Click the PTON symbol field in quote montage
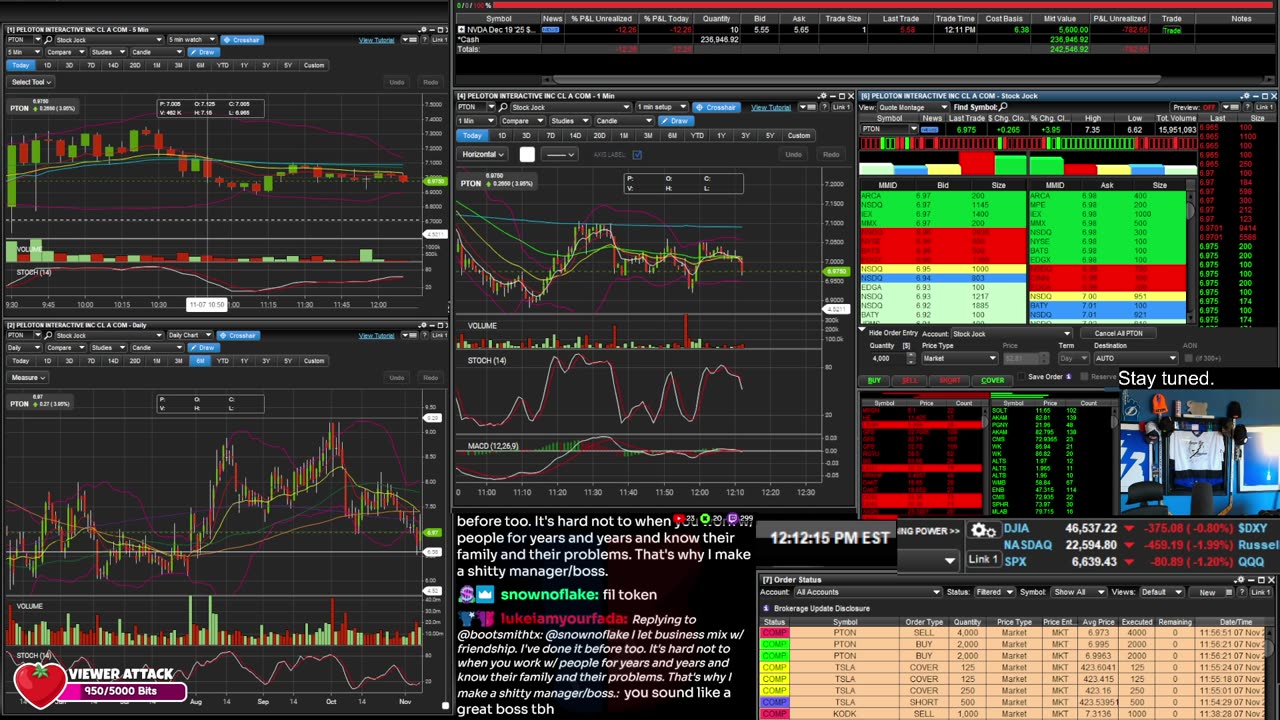Viewport: 1280px width, 720px height. pyautogui.click(x=888, y=129)
